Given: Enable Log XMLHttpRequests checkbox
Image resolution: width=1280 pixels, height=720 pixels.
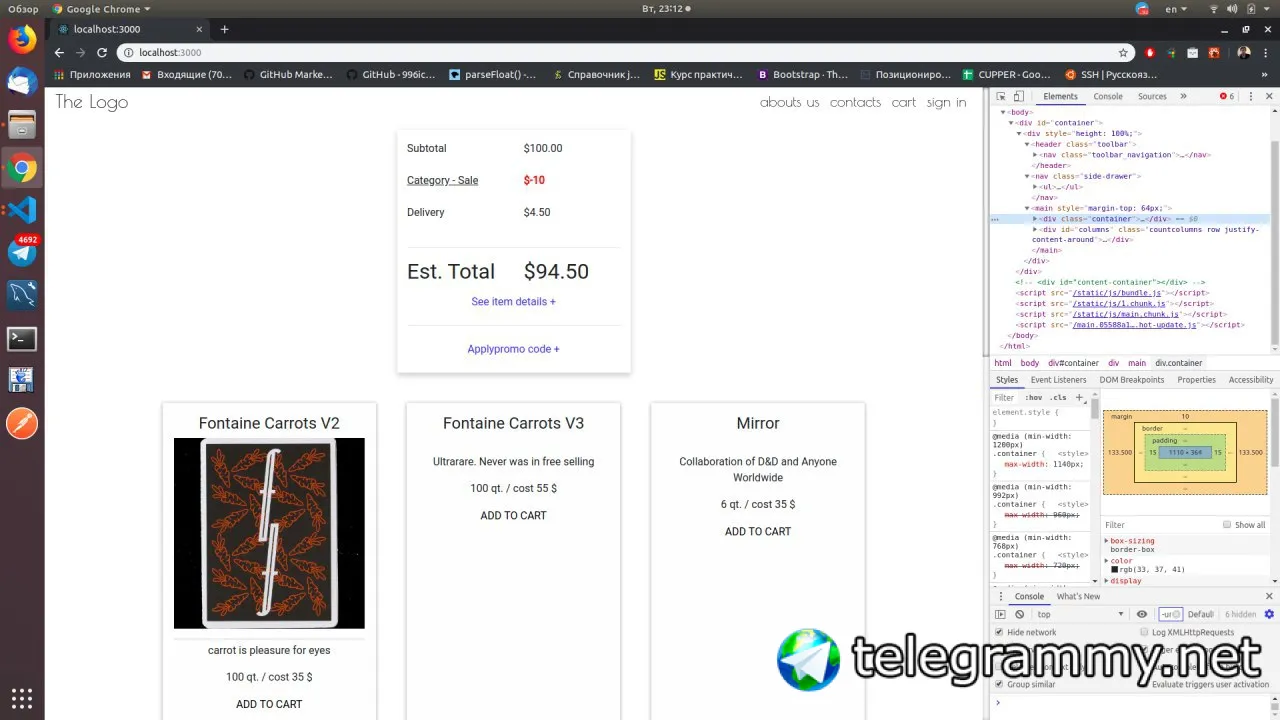Looking at the screenshot, I should [1144, 632].
